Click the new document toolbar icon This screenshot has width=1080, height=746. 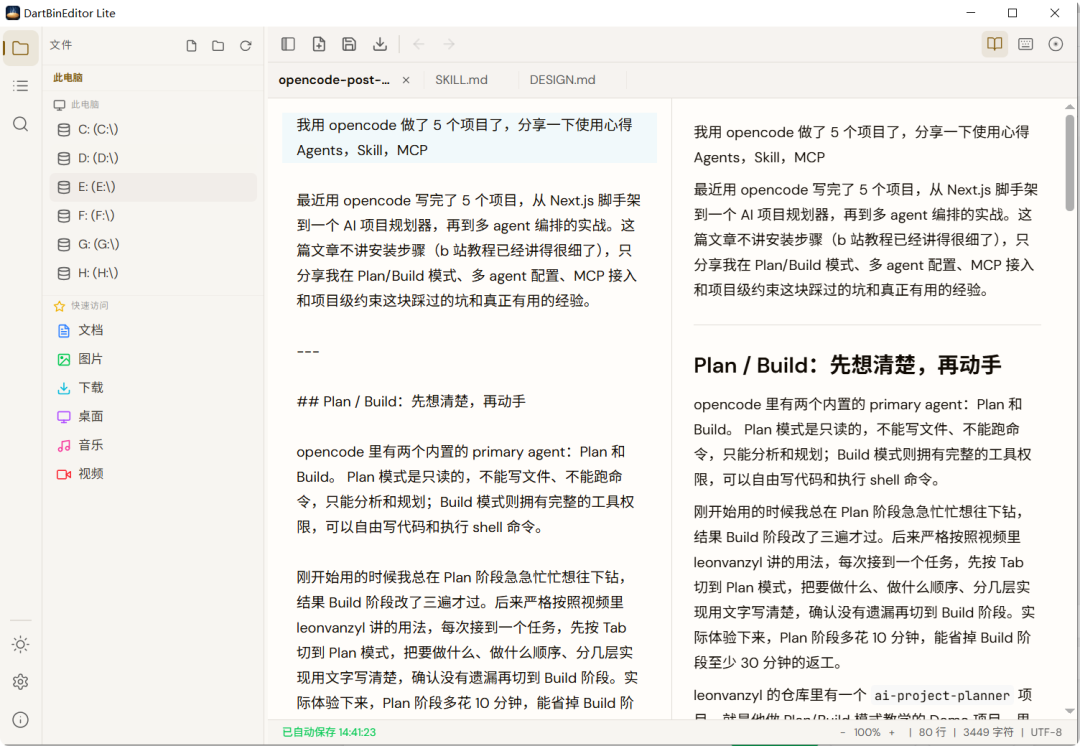pos(319,44)
